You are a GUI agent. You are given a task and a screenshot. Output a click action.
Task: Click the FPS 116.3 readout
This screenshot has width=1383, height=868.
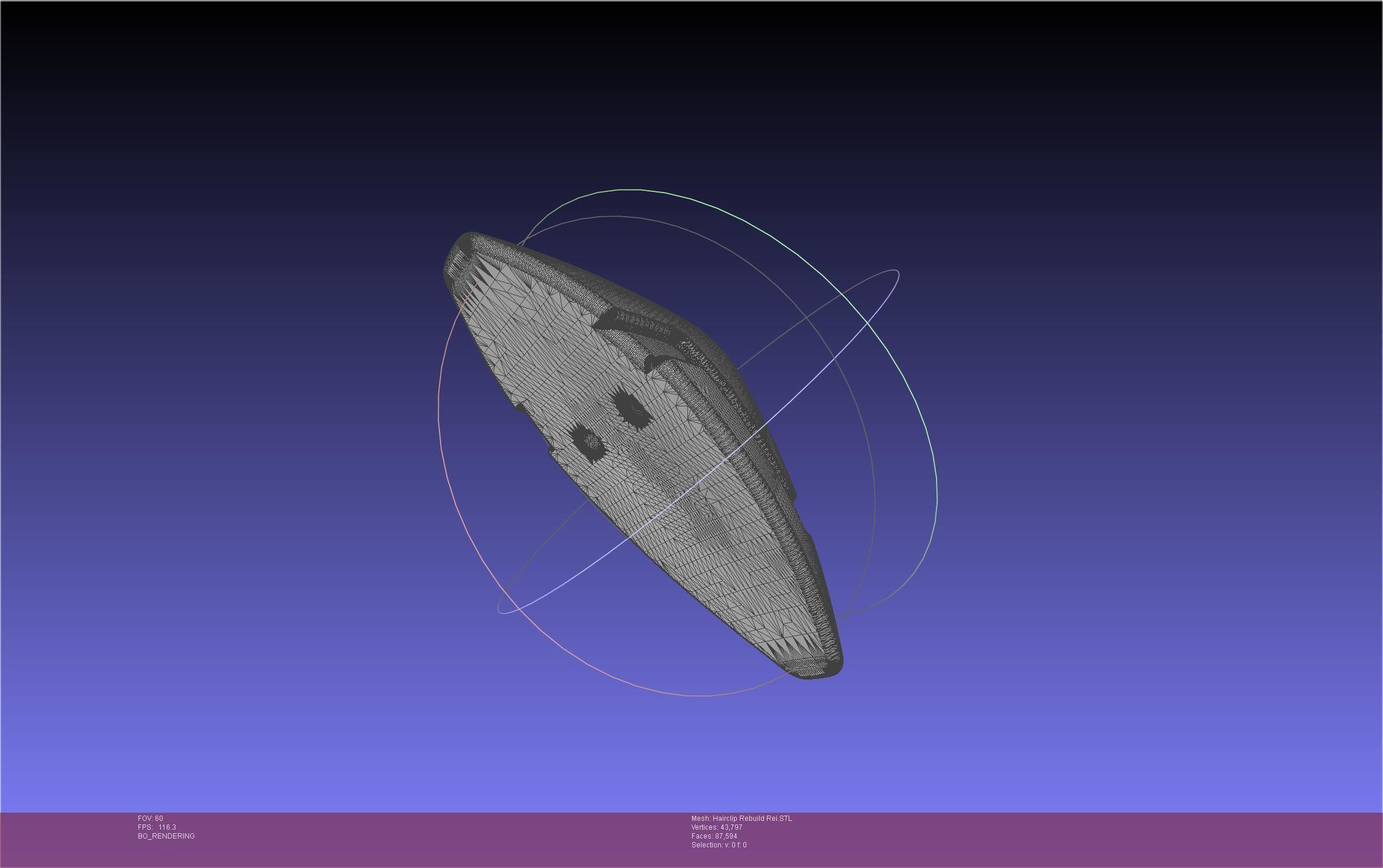click(x=157, y=827)
